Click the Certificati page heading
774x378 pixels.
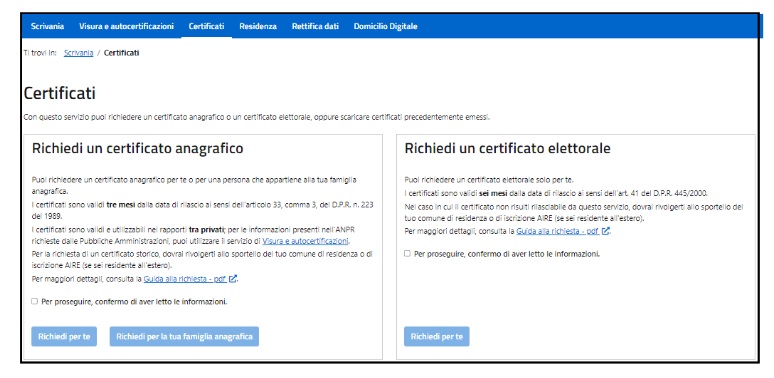(x=60, y=93)
